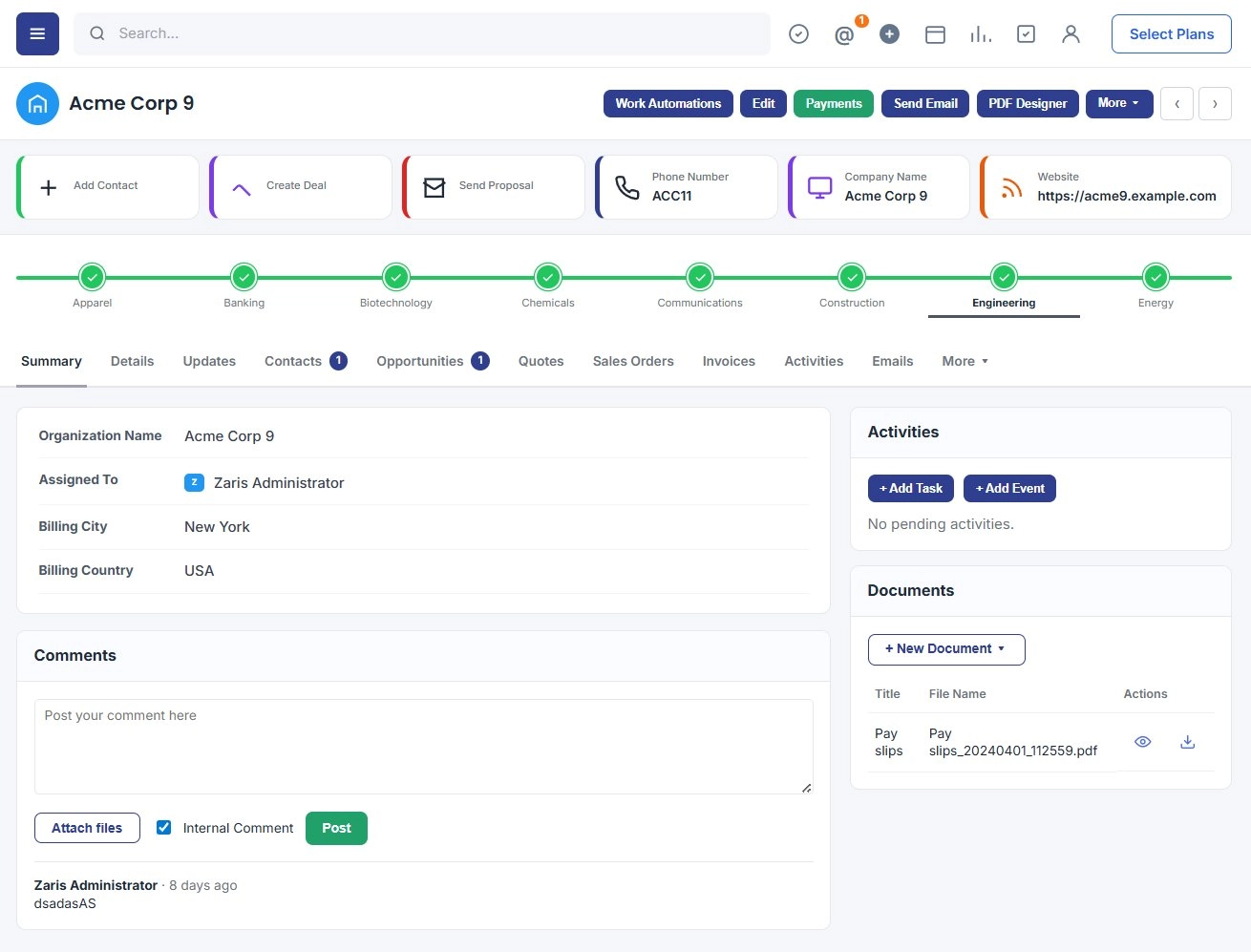Preview Pay slips with eye icon
Image resolution: width=1251 pixels, height=952 pixels.
1142,742
